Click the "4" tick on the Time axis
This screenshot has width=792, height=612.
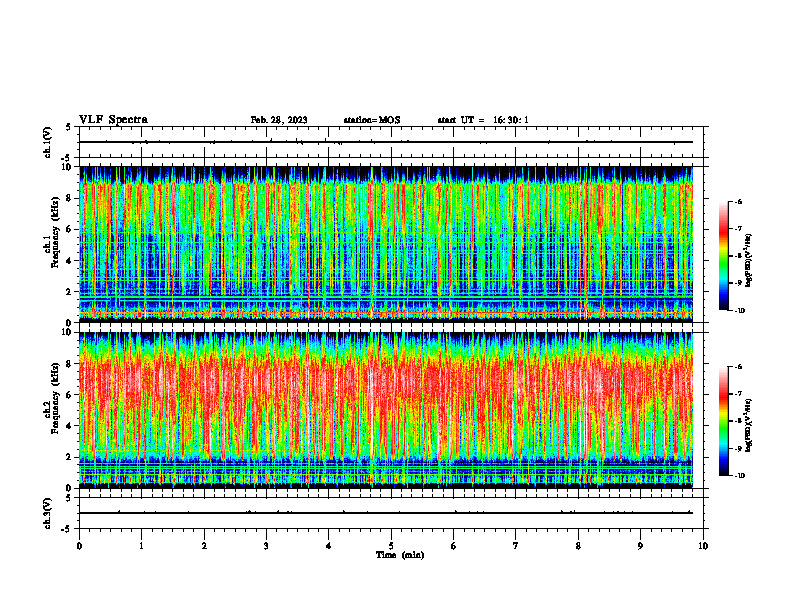pos(329,546)
